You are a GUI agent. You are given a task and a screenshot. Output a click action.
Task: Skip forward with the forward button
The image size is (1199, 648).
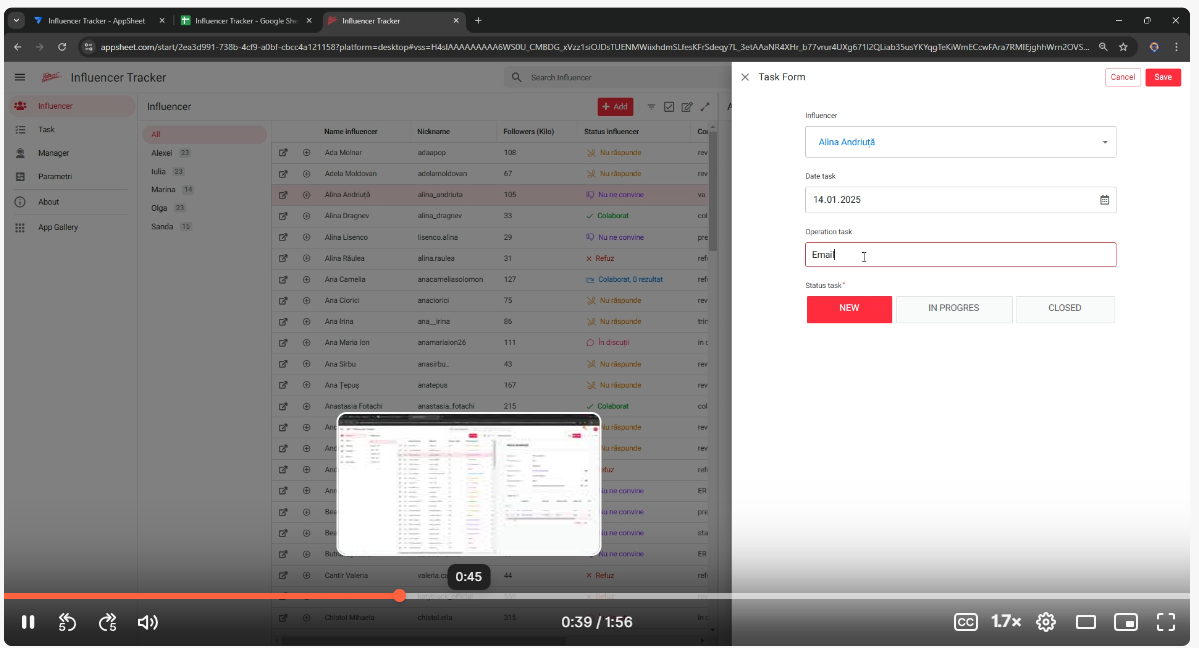(108, 622)
